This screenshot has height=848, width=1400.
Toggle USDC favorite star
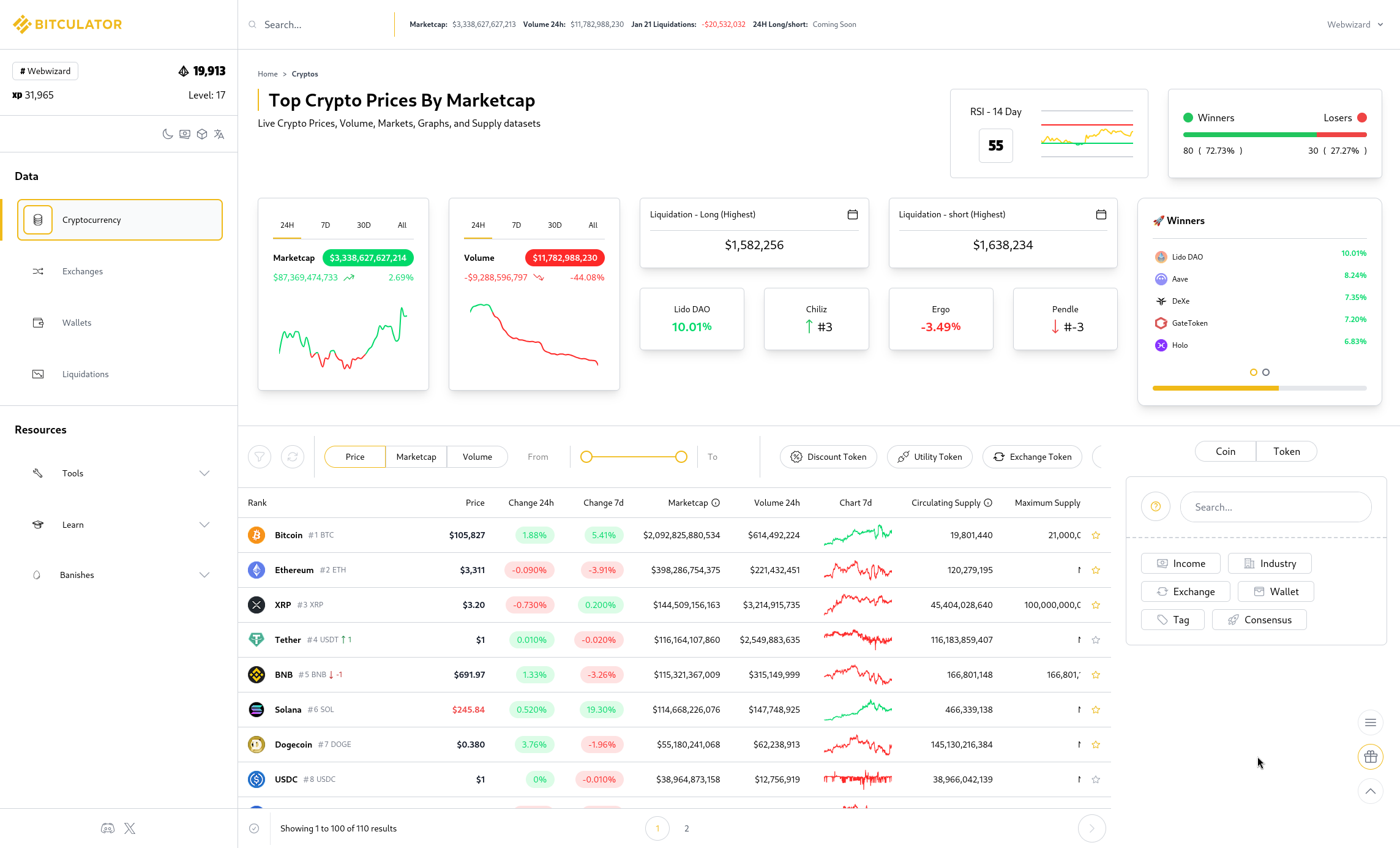pyautogui.click(x=1096, y=779)
